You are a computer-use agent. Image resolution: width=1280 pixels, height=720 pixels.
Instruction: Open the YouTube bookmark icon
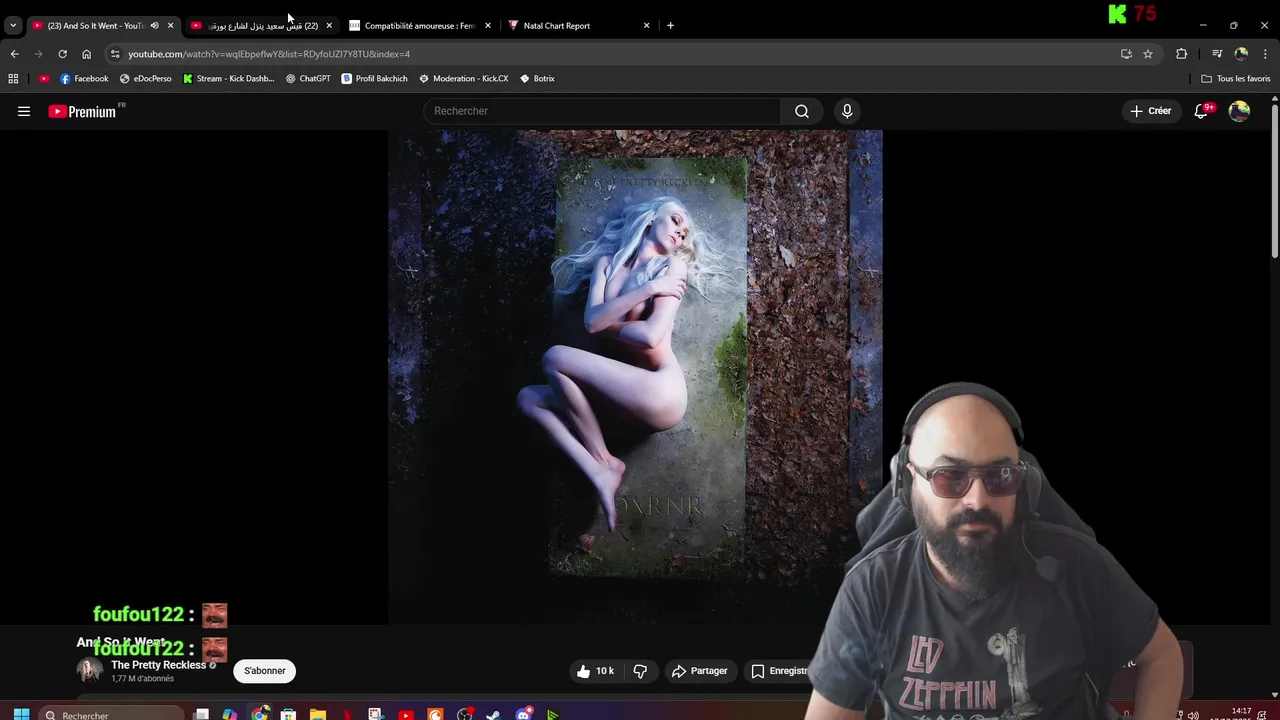[44, 78]
